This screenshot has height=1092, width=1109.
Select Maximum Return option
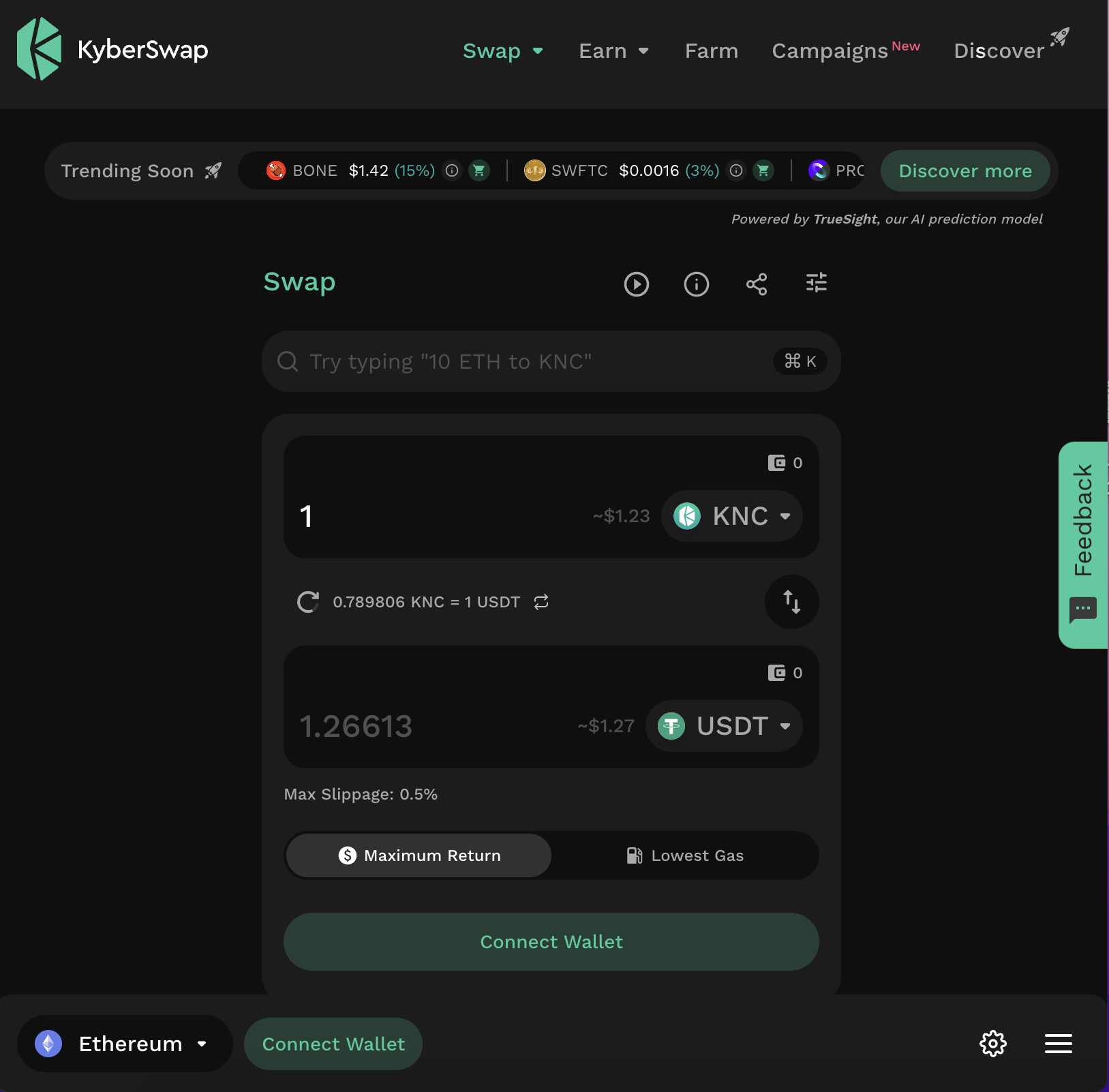pyautogui.click(x=419, y=855)
